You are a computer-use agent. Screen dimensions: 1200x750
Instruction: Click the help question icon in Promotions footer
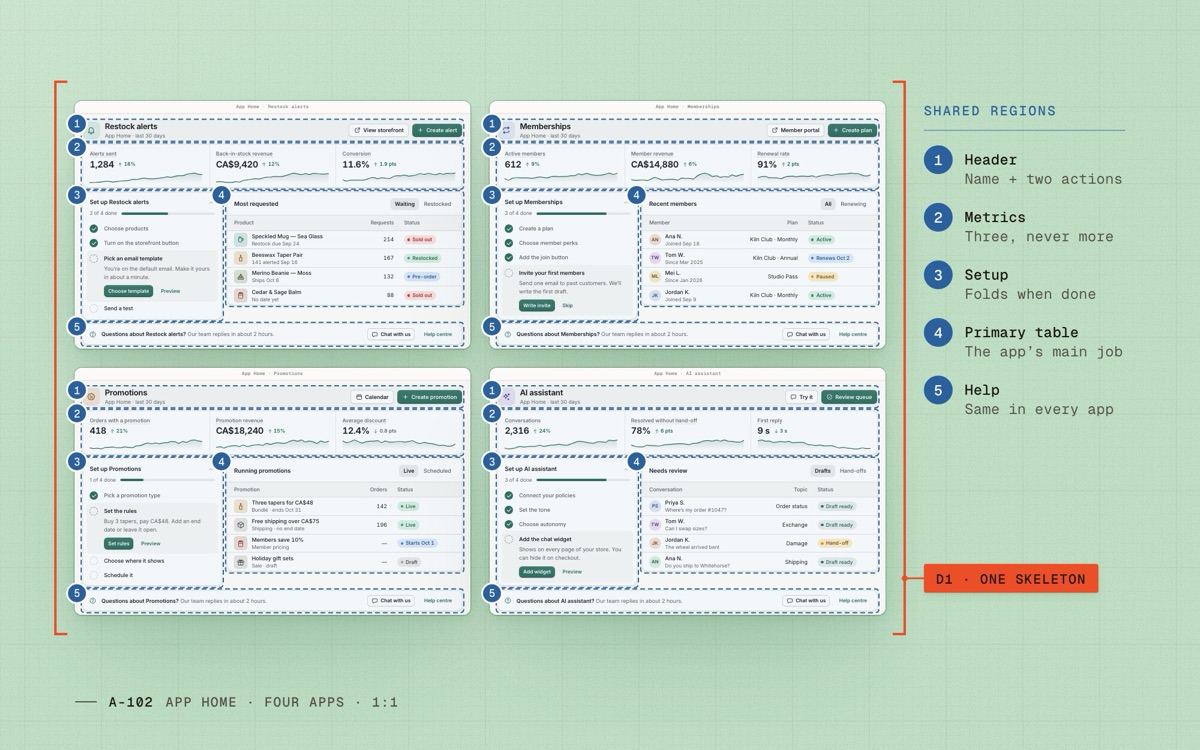[x=93, y=601]
